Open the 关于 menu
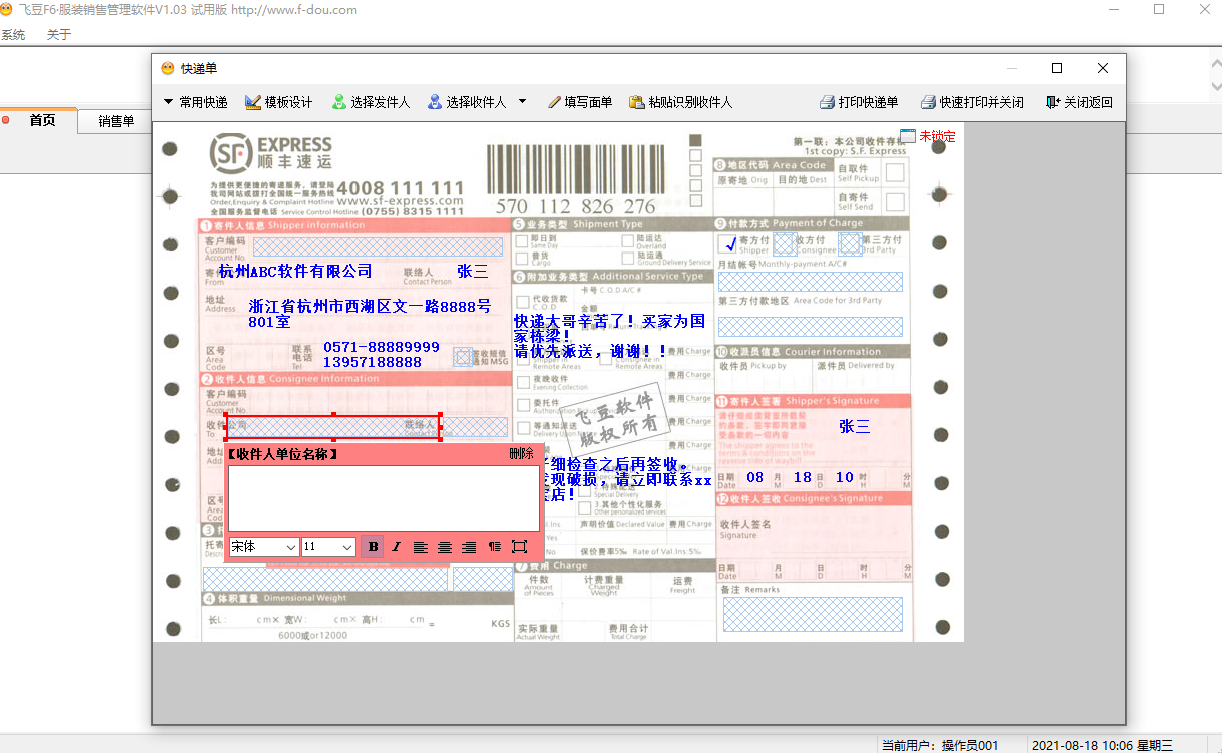1222x753 pixels. click(x=59, y=35)
